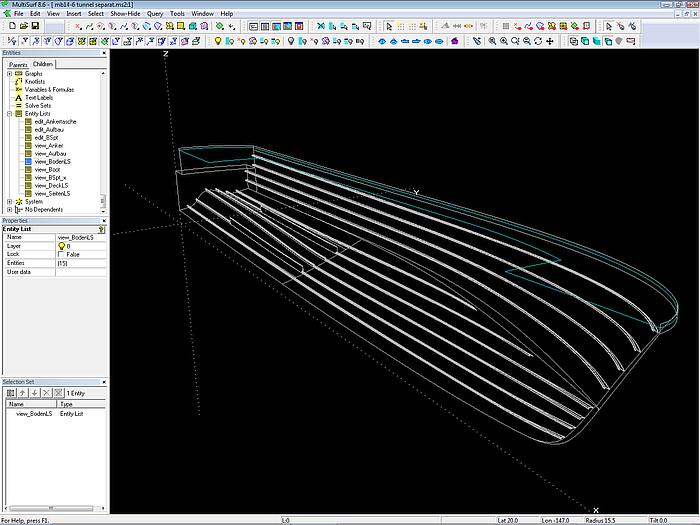
Task: Open the Query menu
Action: pos(155,14)
